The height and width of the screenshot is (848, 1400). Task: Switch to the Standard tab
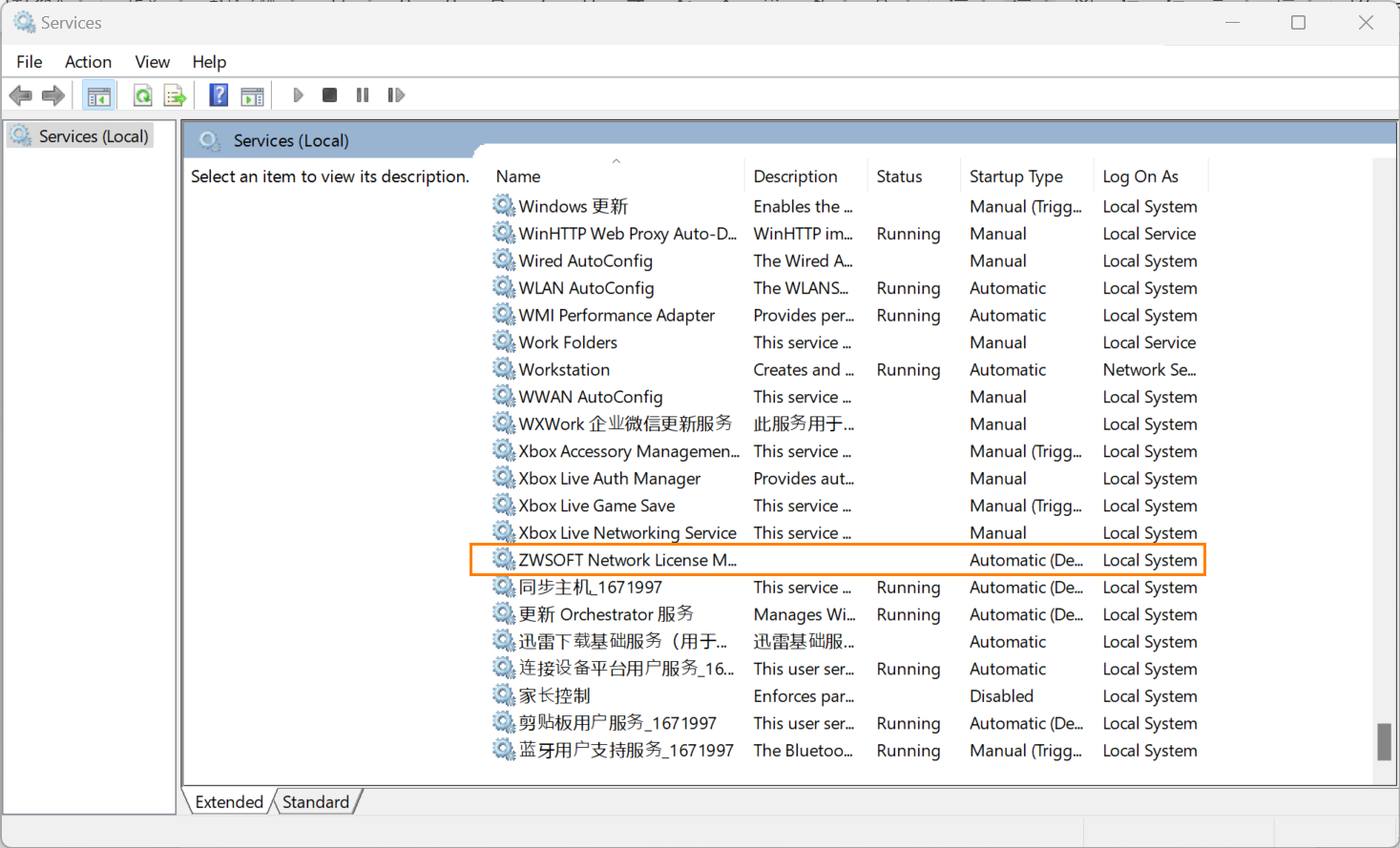click(x=316, y=802)
